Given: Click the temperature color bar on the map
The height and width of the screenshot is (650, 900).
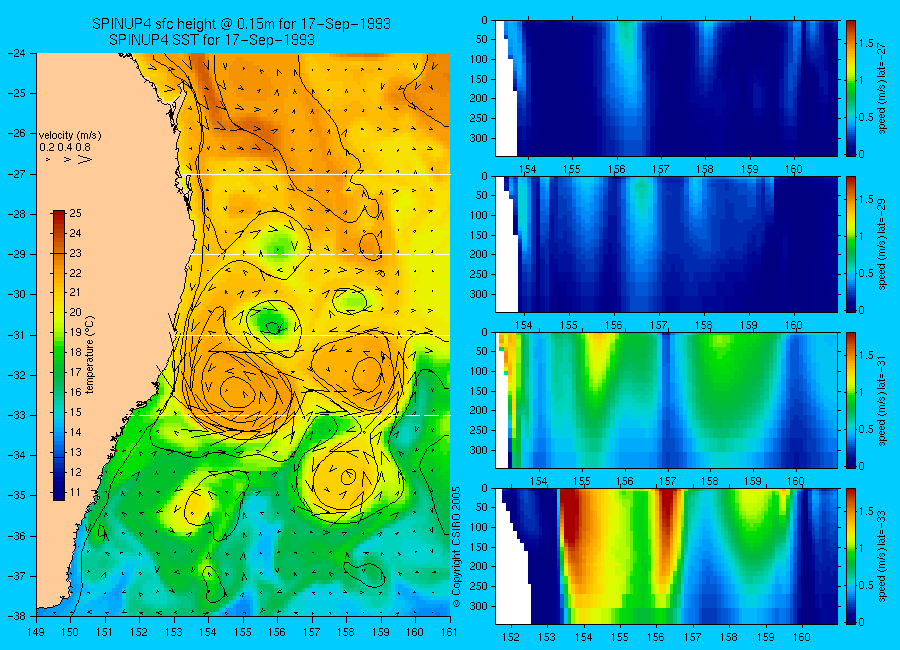Looking at the screenshot, I should point(59,355).
